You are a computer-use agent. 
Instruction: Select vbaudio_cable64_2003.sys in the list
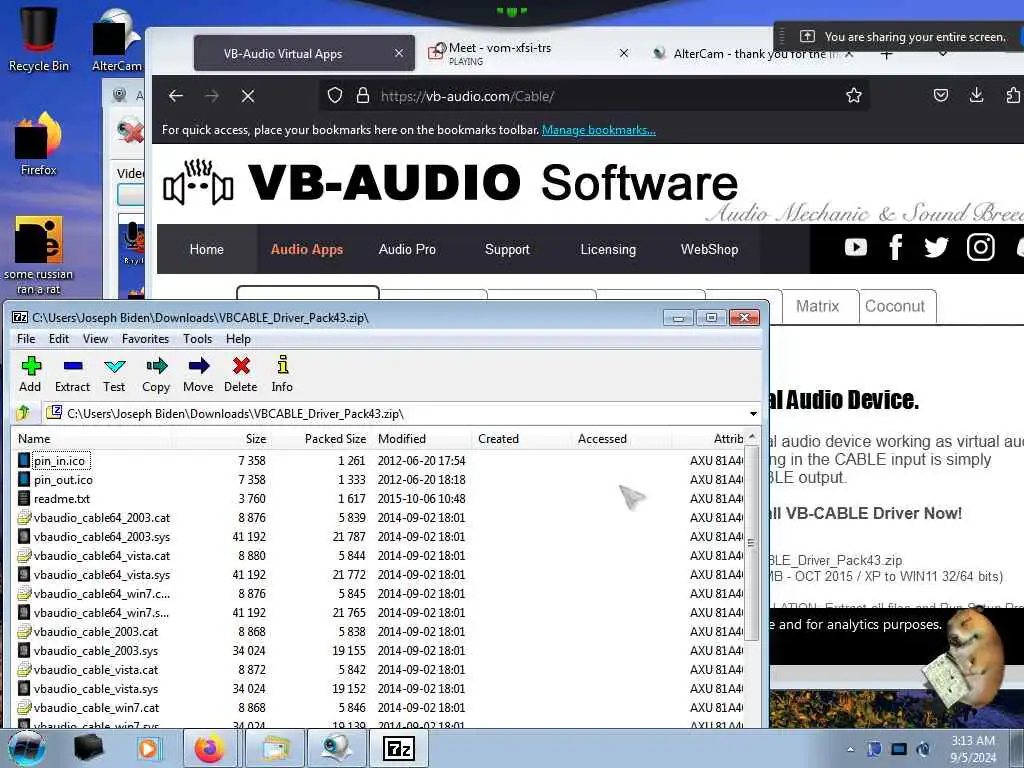(x=101, y=536)
